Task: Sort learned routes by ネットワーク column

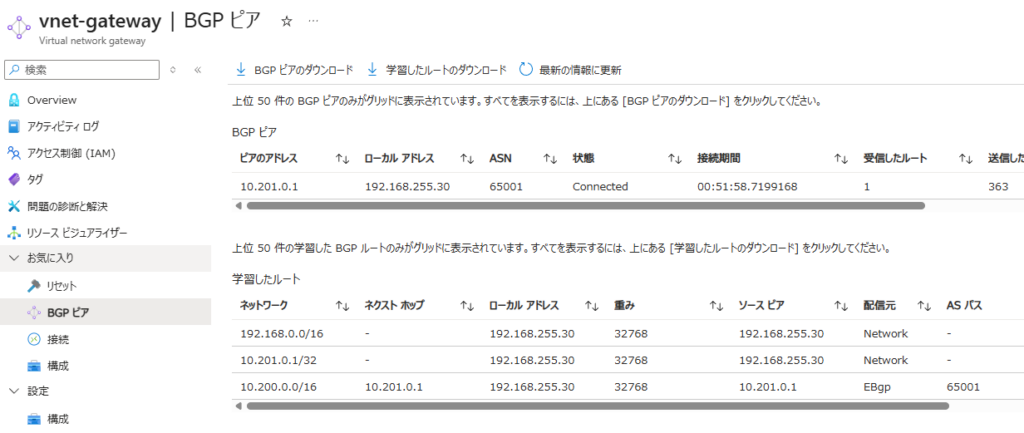Action: point(342,306)
